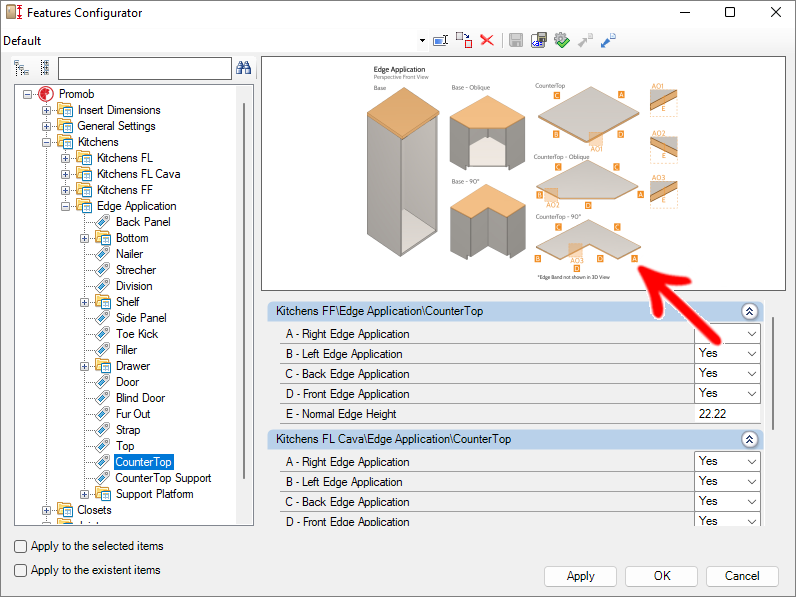Select Side Panel in the tree
Image resolution: width=796 pixels, height=597 pixels.
[x=141, y=318]
